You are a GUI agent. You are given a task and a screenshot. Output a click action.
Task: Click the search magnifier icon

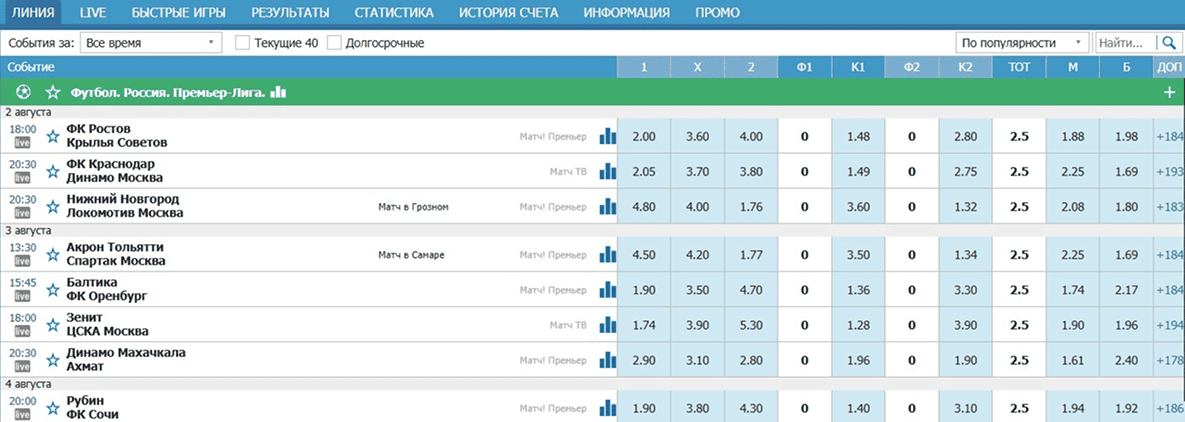click(x=1169, y=43)
